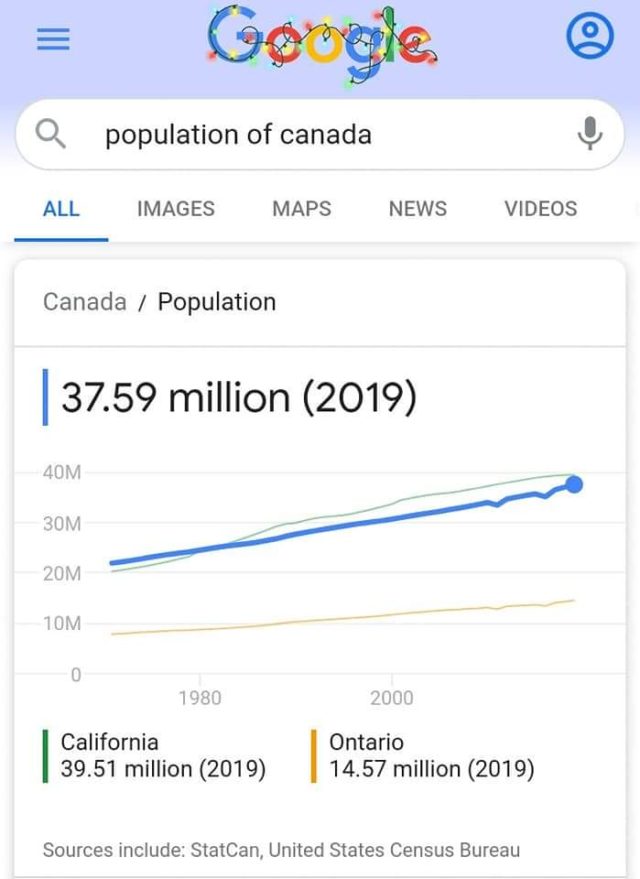Screen dimensions: 640x879
Task: Open the Canada breadcrumb link
Action: click(85, 302)
